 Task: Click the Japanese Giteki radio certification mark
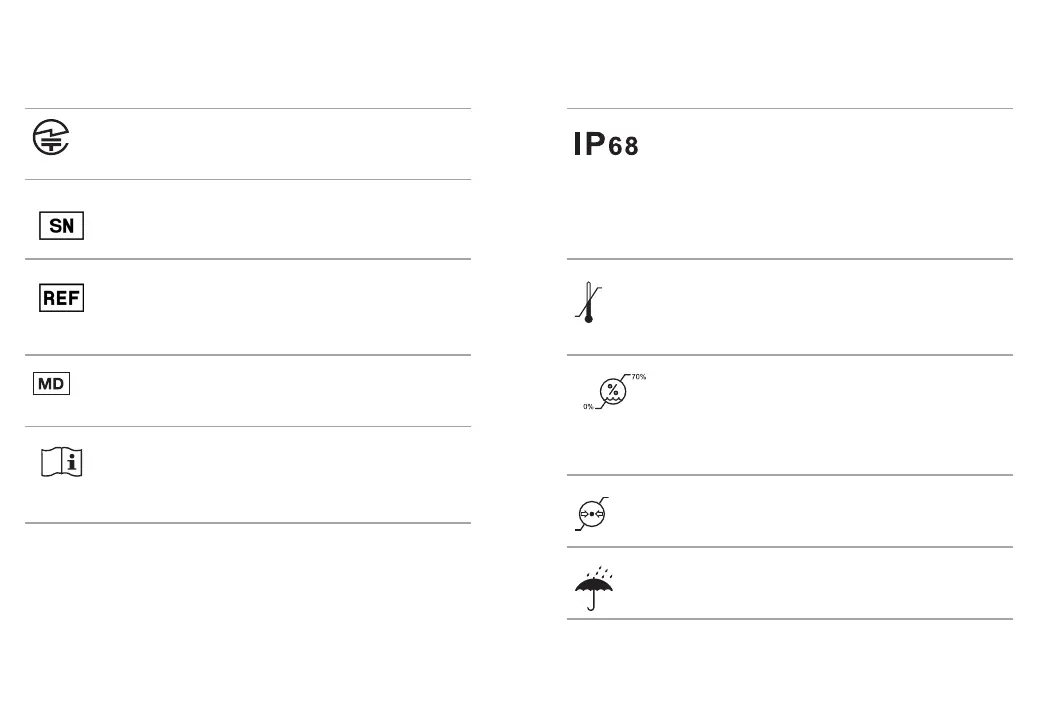point(51,137)
